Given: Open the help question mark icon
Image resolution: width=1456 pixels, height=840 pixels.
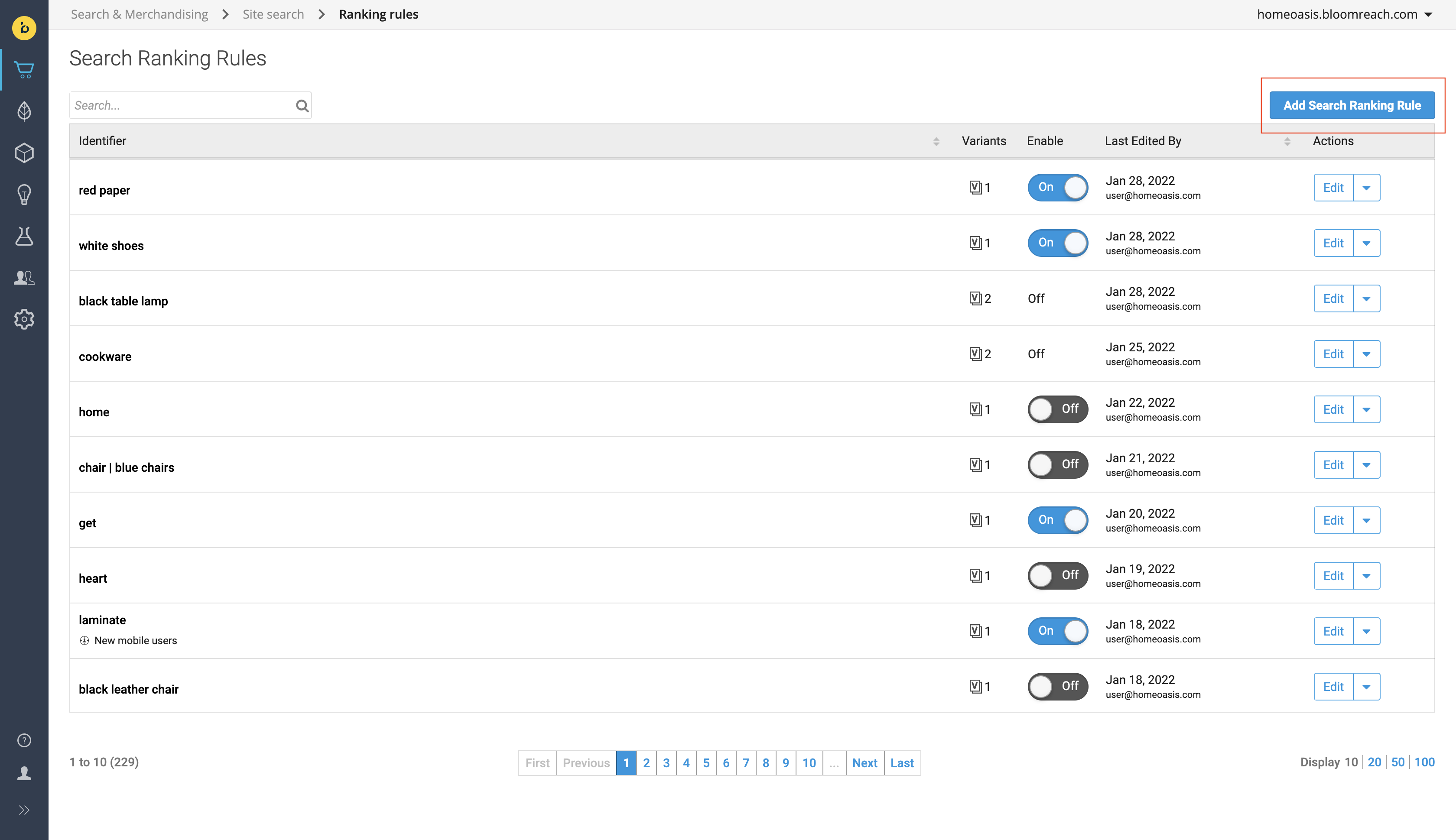Looking at the screenshot, I should 24,740.
